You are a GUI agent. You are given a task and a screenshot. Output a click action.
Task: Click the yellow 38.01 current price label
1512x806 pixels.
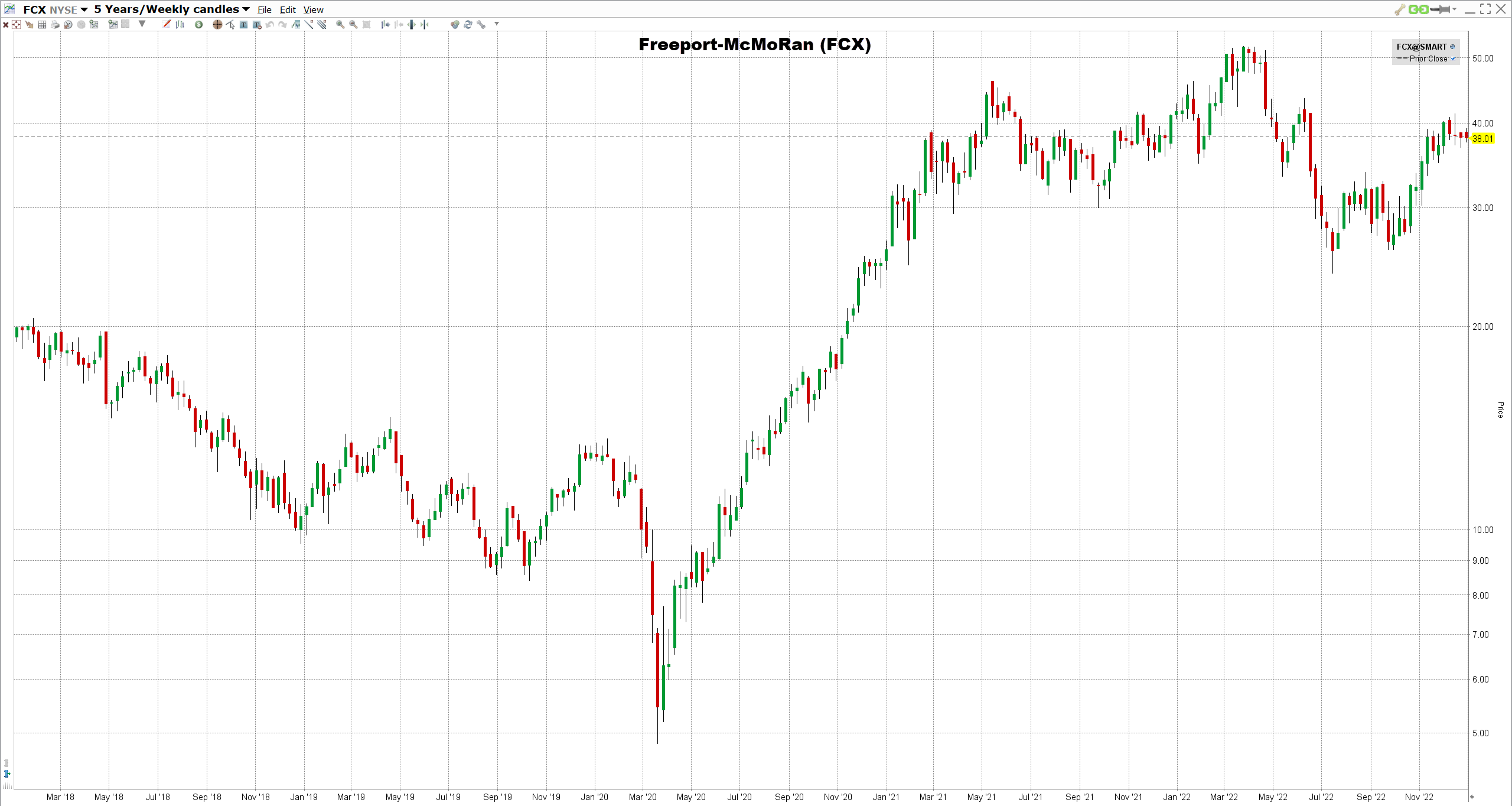1482,139
